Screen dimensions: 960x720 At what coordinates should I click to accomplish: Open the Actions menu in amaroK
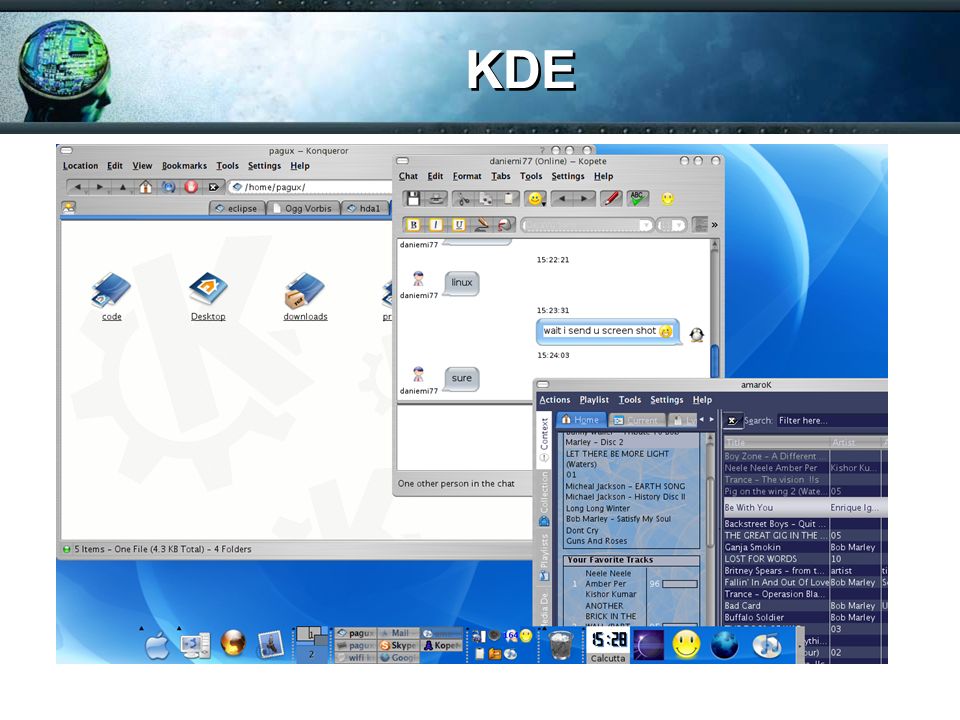click(555, 400)
